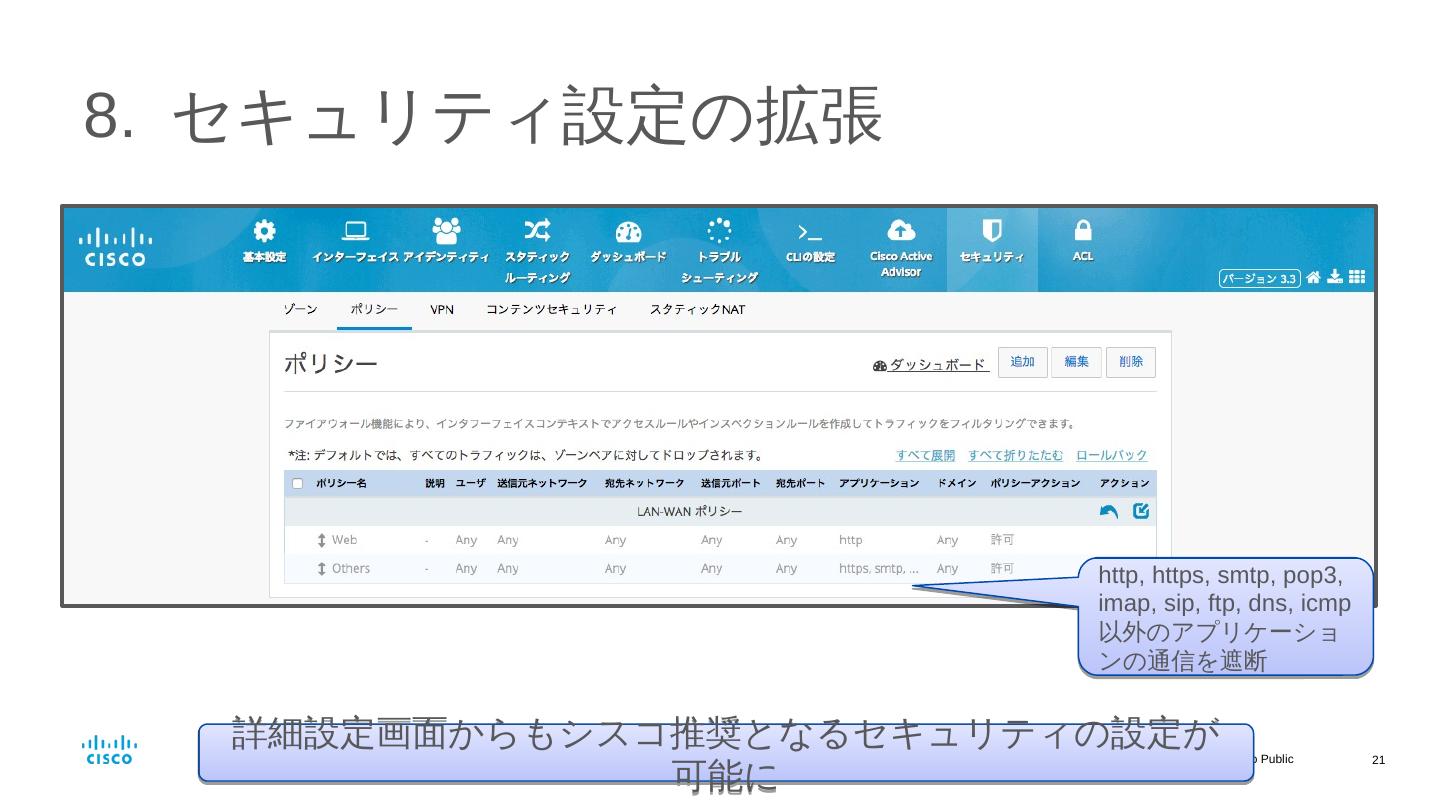Click the 編集 button

1077,362
